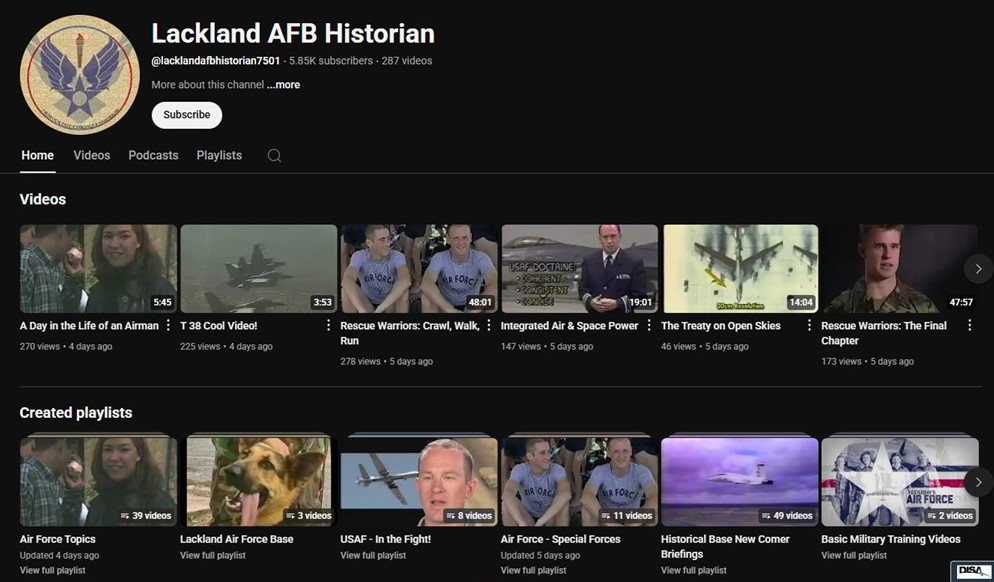Open 'Integrated Air & Space Power' title link
The image size is (994, 582).
tap(569, 326)
